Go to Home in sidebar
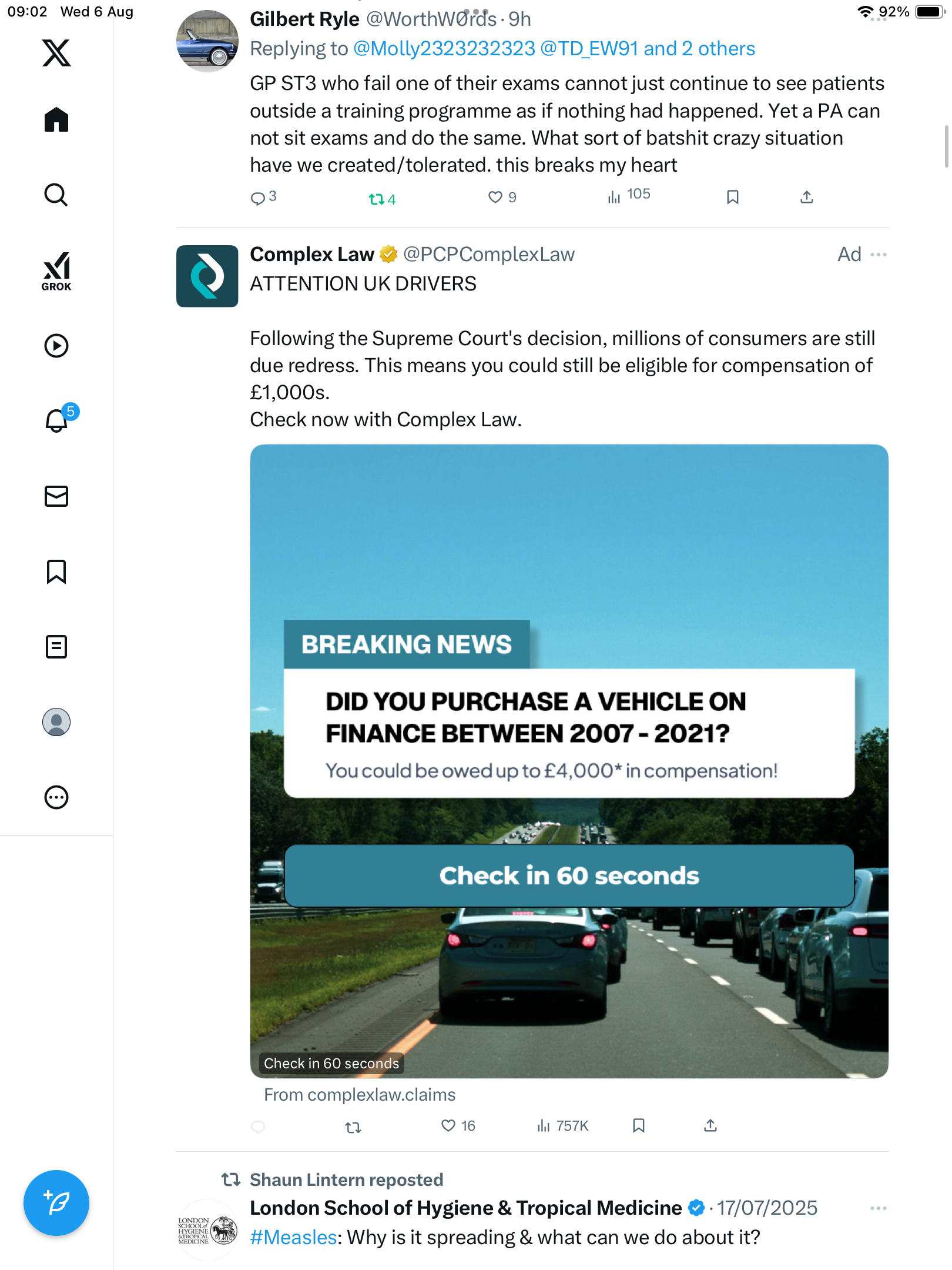 tap(56, 120)
